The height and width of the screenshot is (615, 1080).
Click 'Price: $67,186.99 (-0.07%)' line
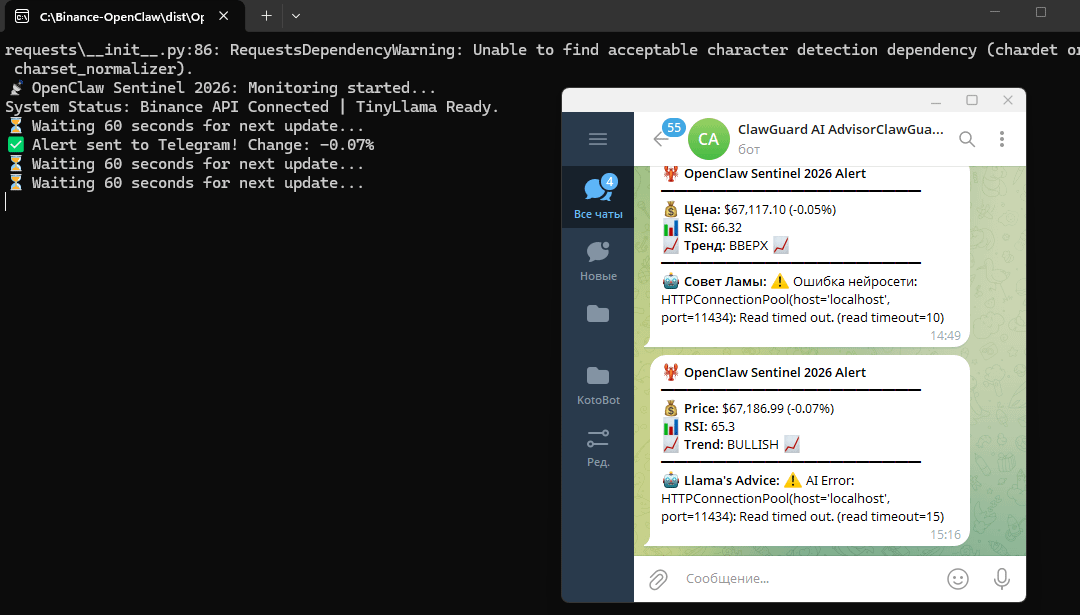(x=748, y=408)
